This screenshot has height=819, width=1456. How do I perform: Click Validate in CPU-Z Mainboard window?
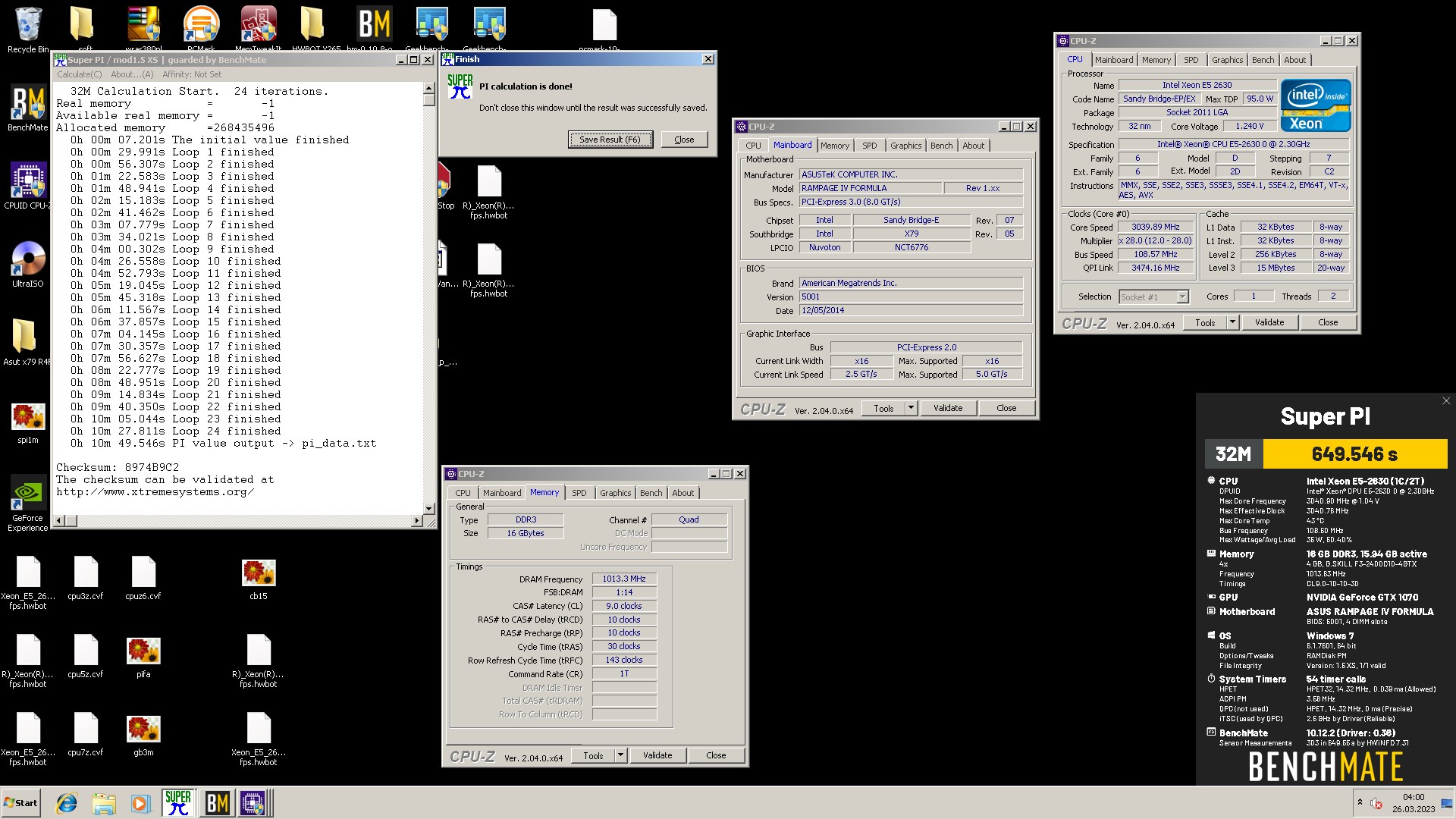tap(948, 408)
